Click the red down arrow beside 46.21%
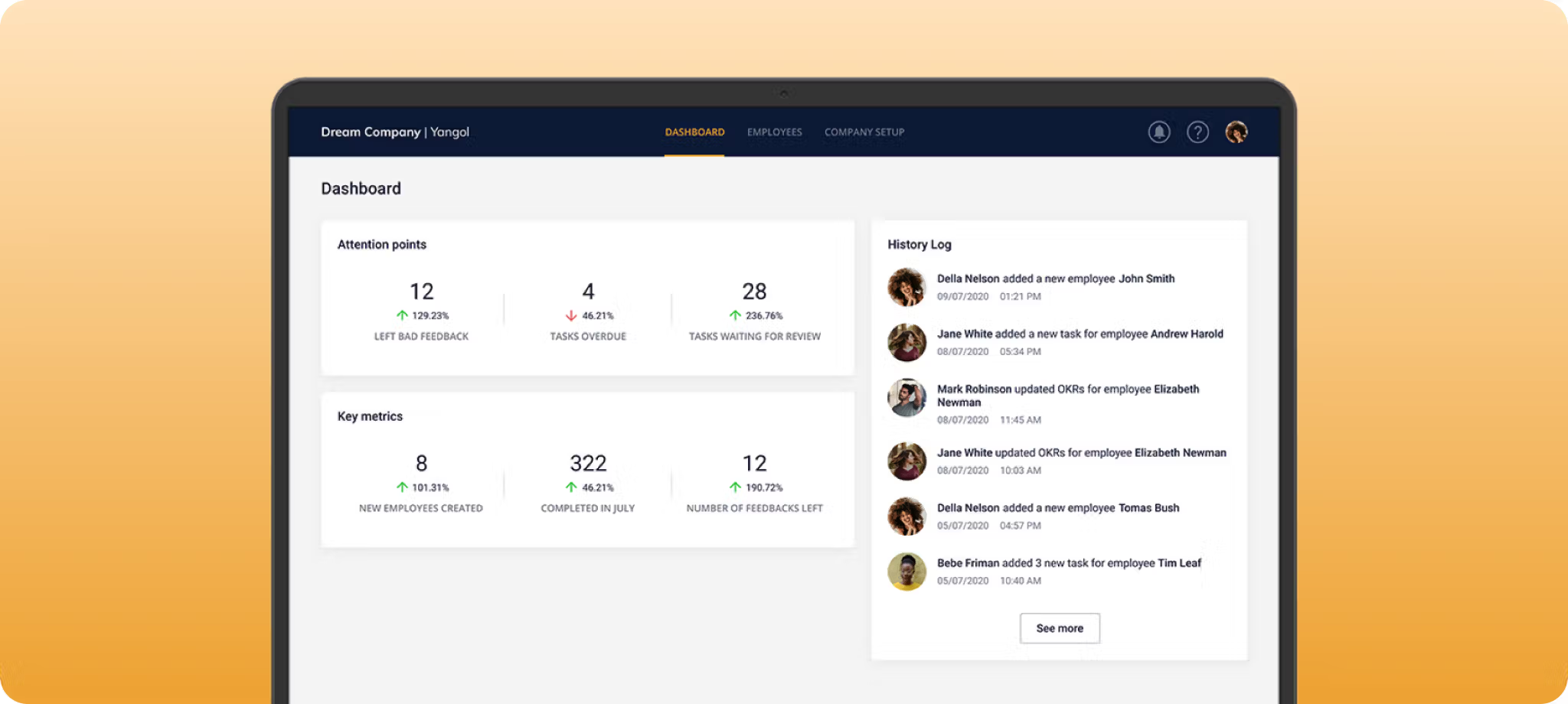The height and width of the screenshot is (704, 1568). coord(571,315)
